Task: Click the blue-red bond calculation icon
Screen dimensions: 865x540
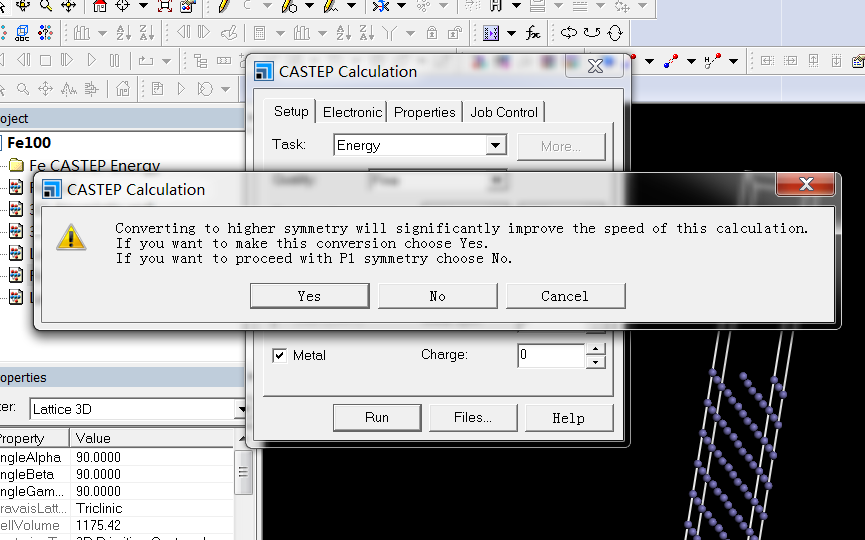Action: click(671, 61)
